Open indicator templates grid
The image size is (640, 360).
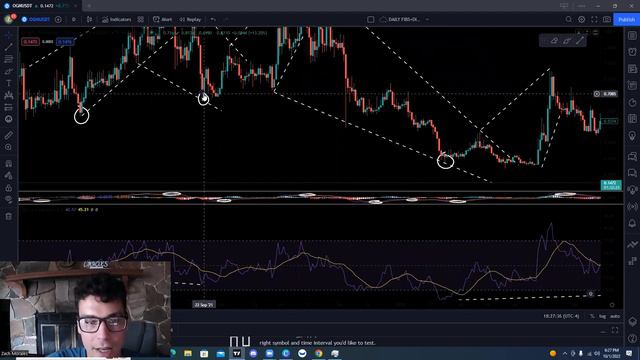click(x=141, y=19)
